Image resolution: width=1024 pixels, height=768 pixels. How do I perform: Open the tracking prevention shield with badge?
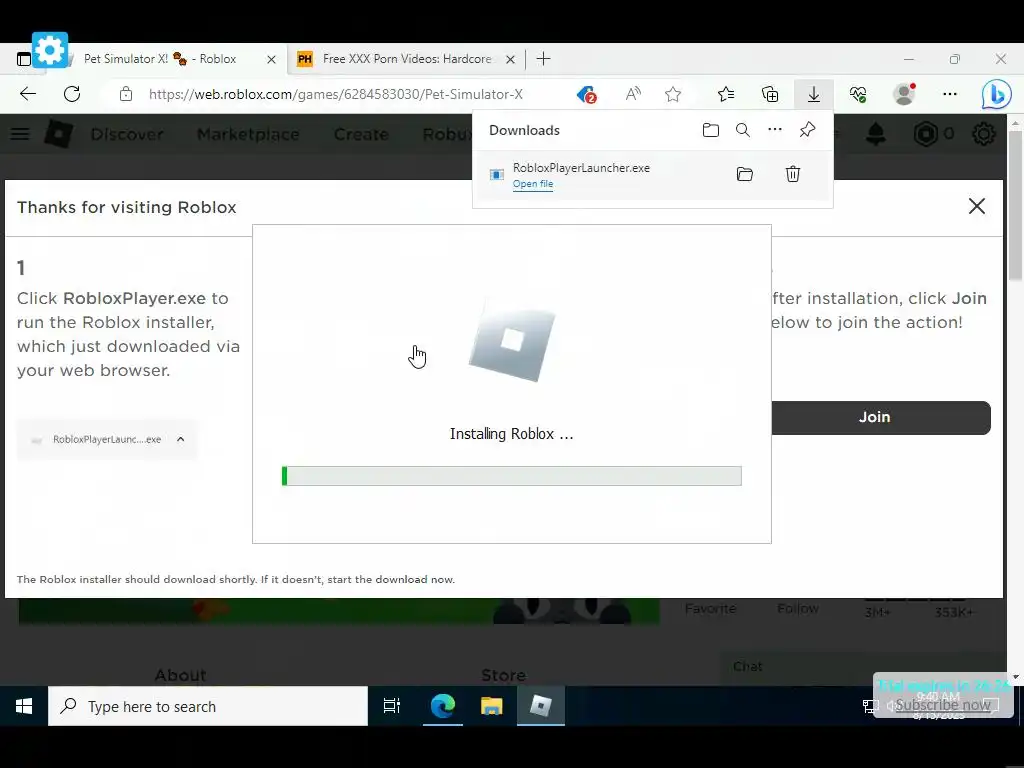[x=586, y=95]
